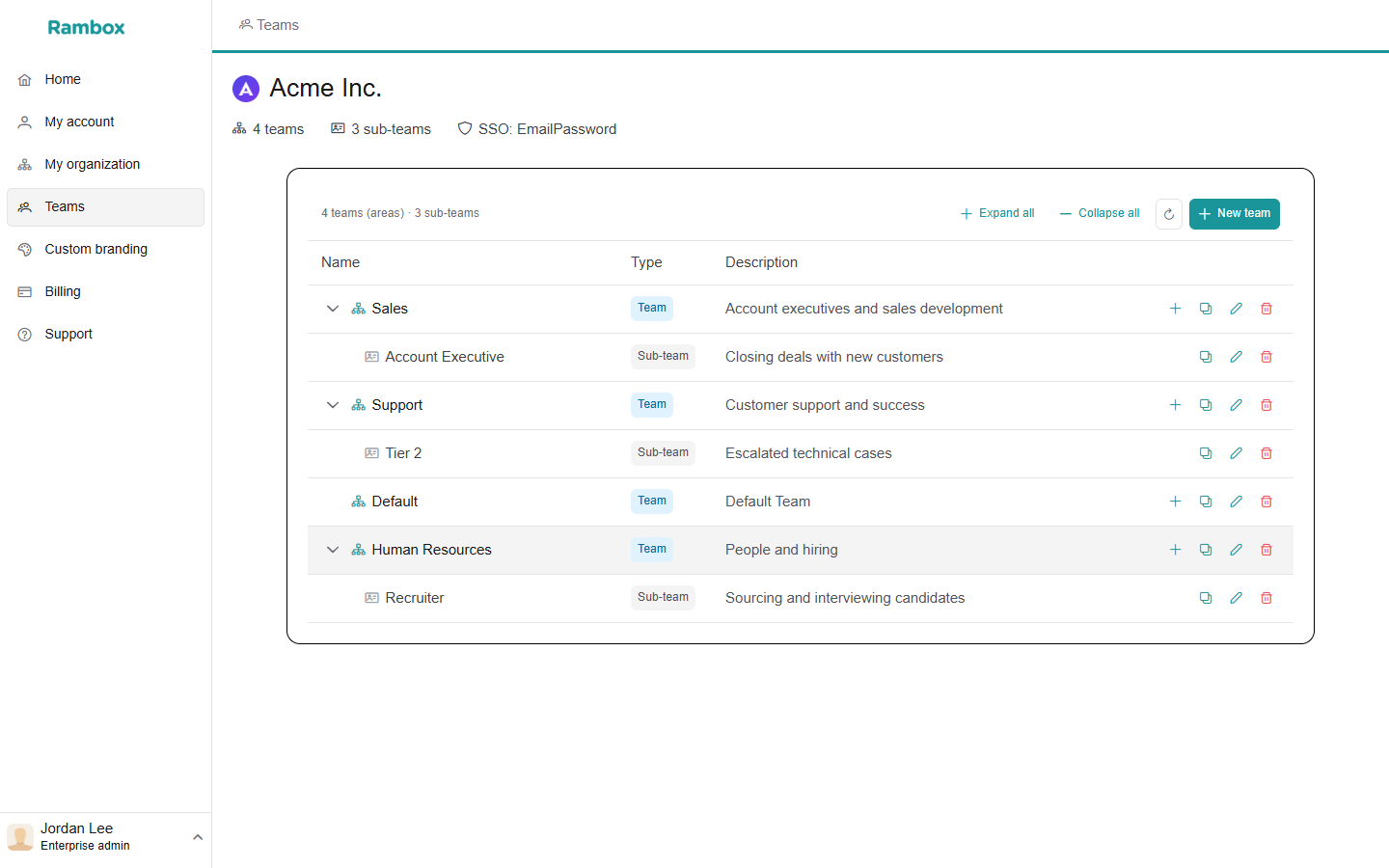Edit the Sales team
This screenshot has height=868, width=1389.
[x=1236, y=309]
